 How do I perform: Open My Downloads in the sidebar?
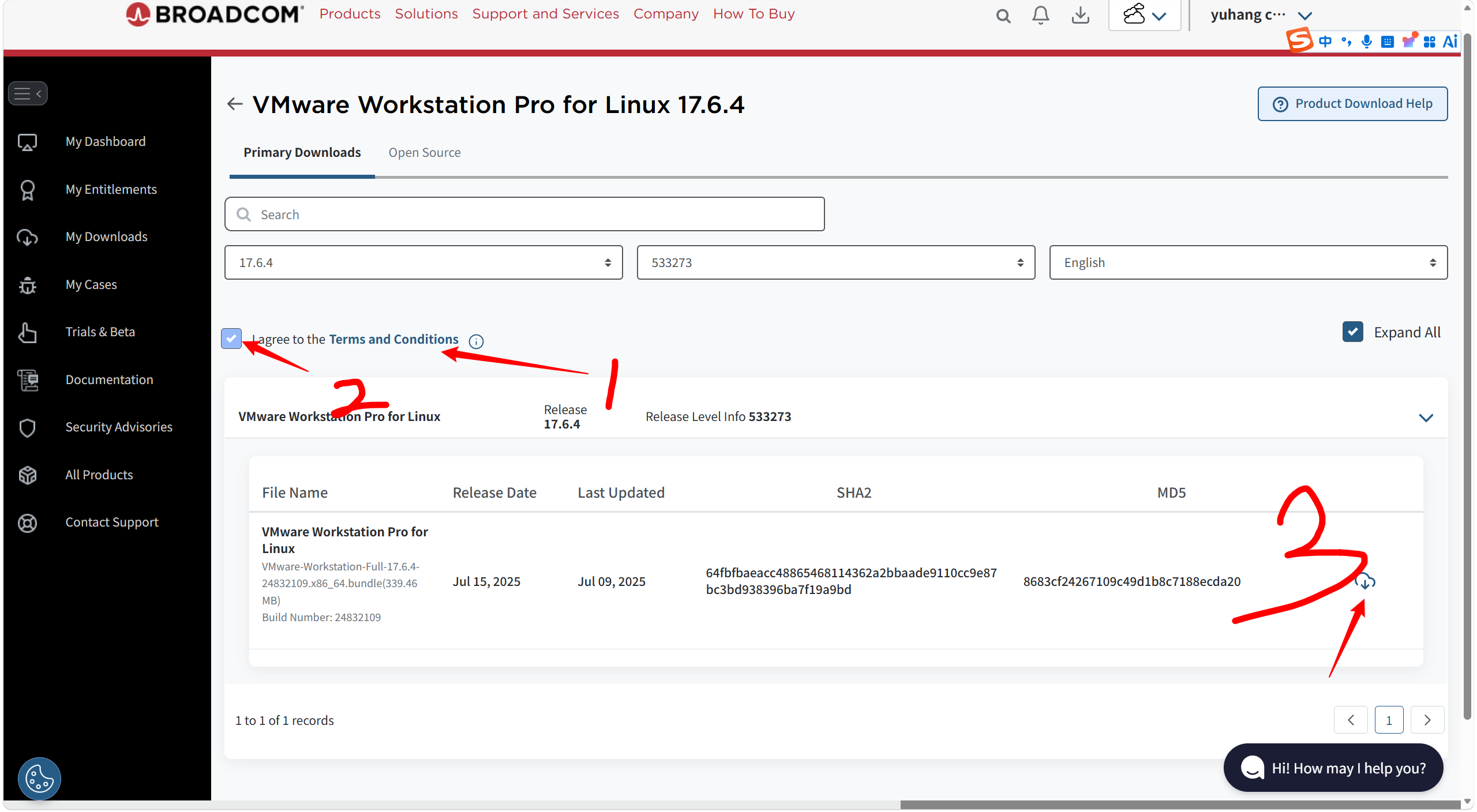(x=106, y=237)
